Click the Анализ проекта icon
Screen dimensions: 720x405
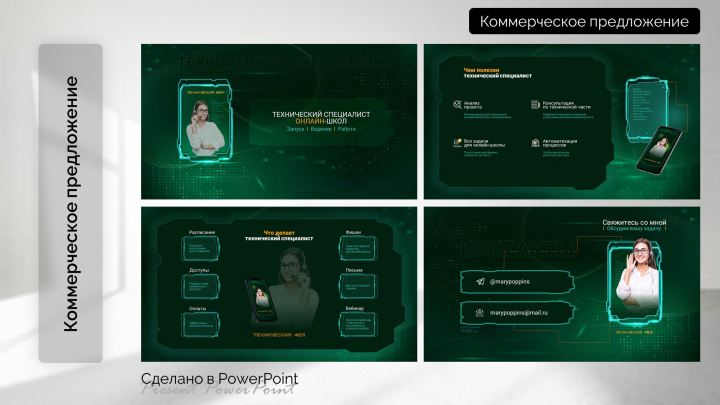tap(457, 105)
